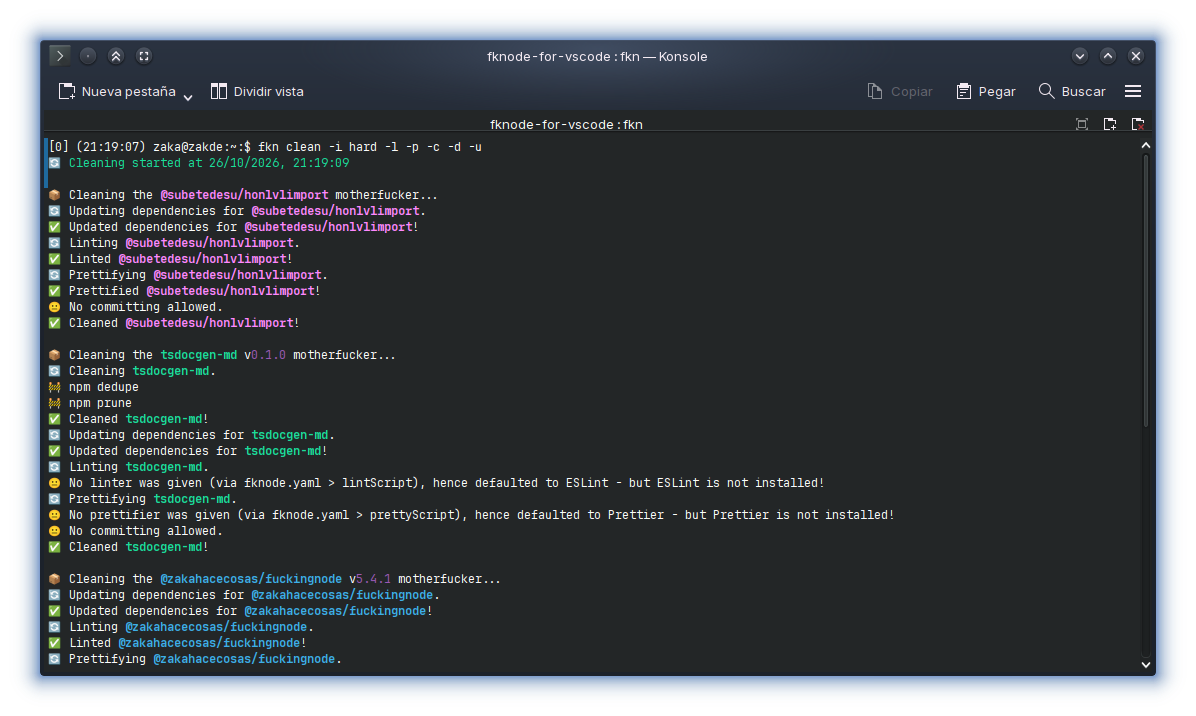The height and width of the screenshot is (716, 1196).
Task: Click the version number 'v0.1.0'
Action: (265, 355)
